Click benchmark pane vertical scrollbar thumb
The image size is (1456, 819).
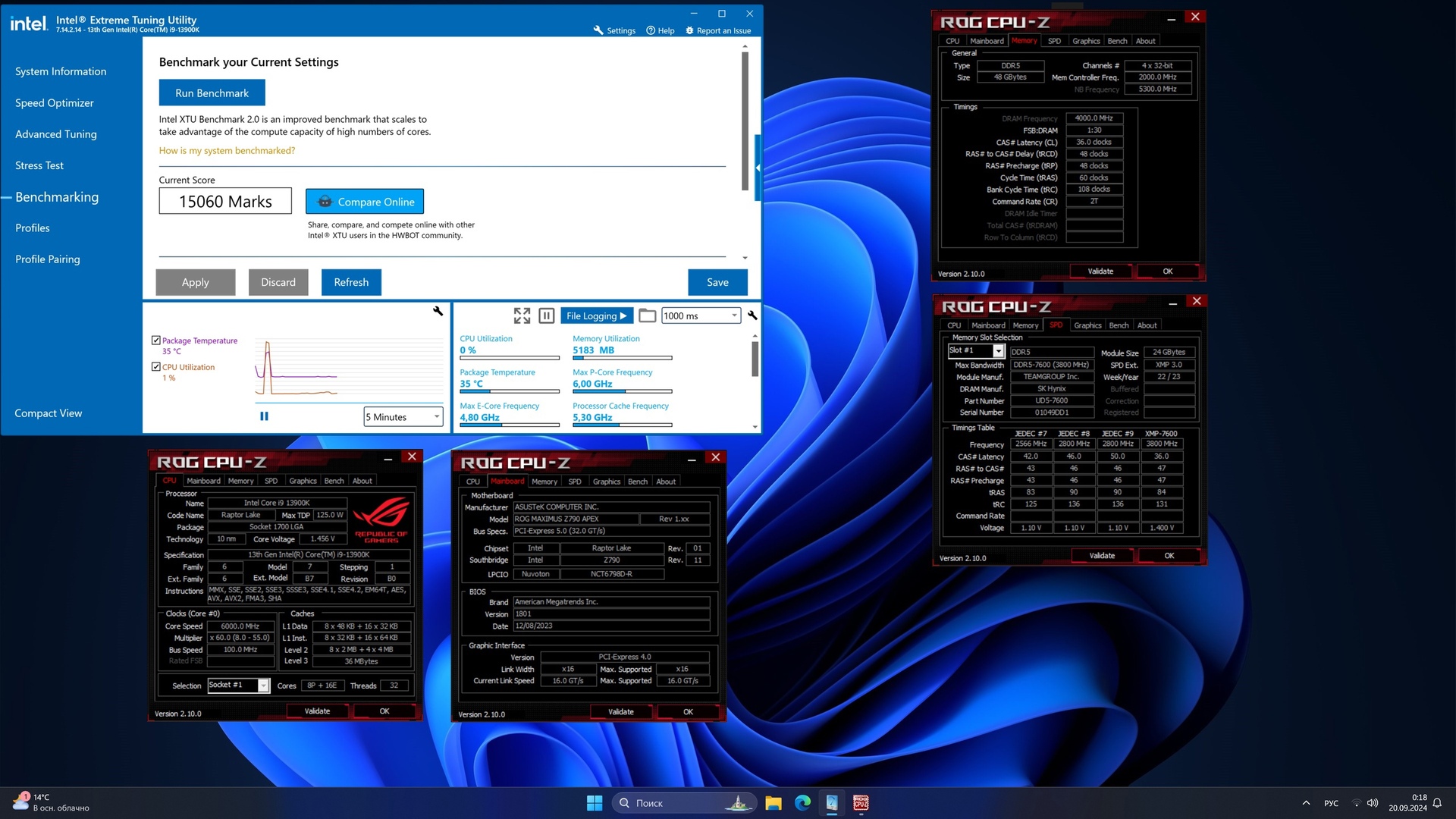[x=745, y=121]
